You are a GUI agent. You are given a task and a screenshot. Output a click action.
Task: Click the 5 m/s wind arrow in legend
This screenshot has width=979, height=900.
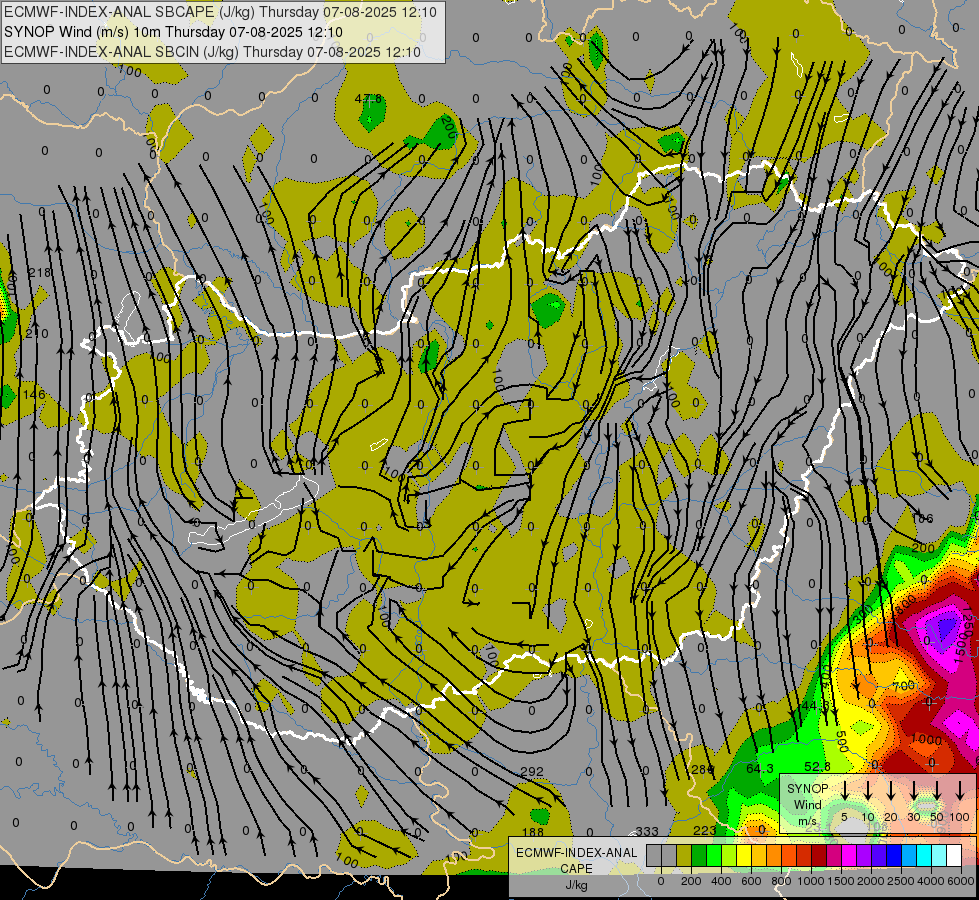click(845, 790)
